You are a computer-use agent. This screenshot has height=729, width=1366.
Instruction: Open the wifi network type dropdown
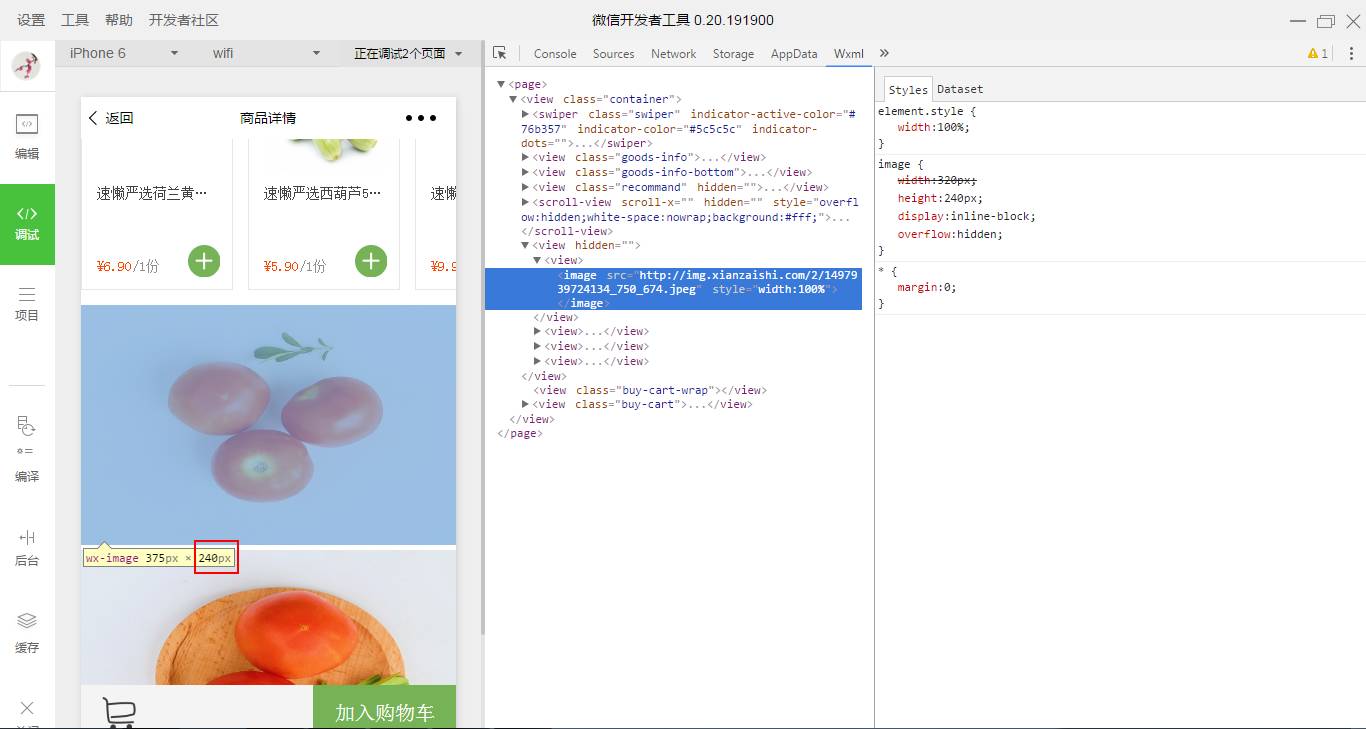(x=266, y=53)
